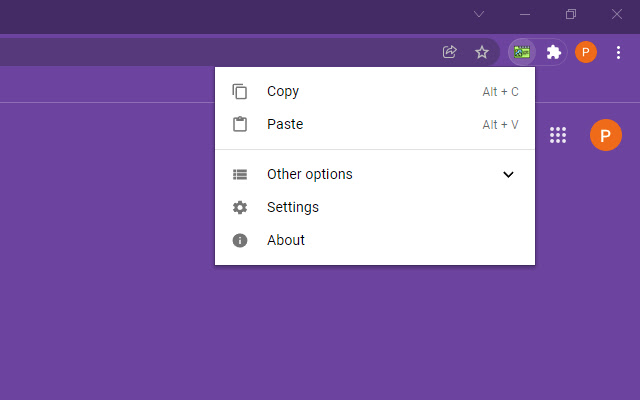The width and height of the screenshot is (640, 400).
Task: Choose About from the extension menu
Action: coord(286,241)
